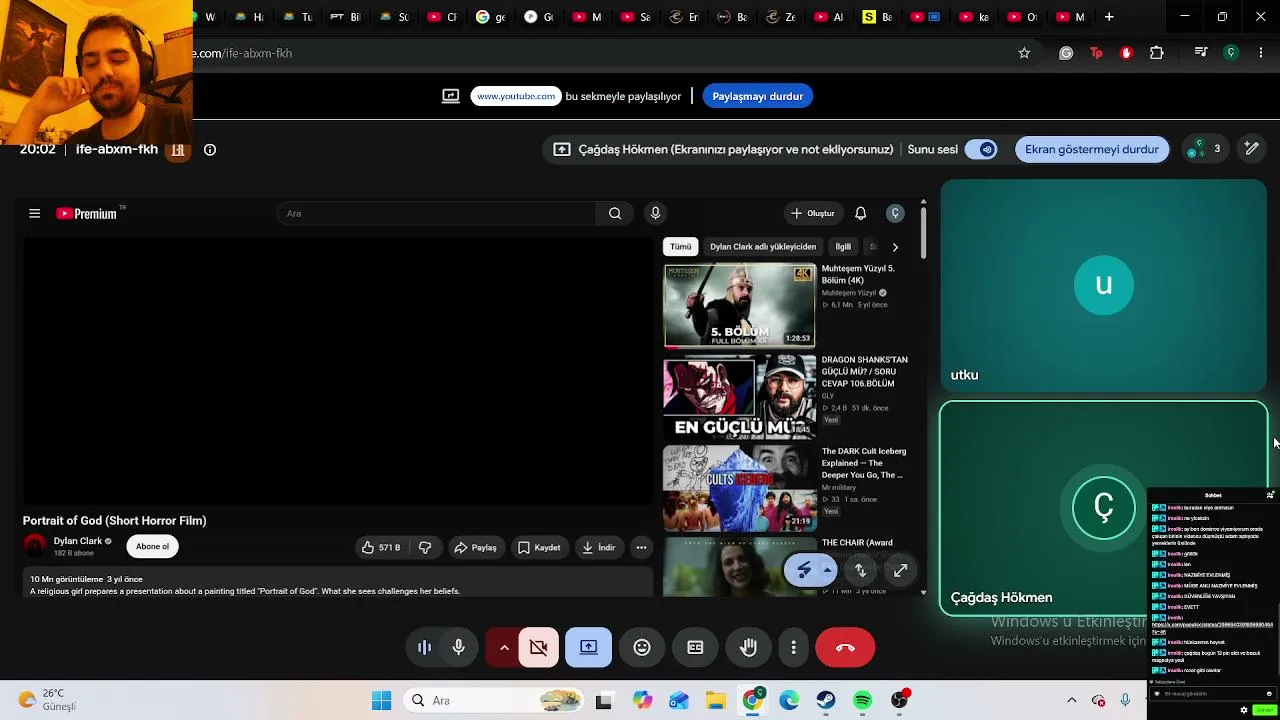Open meeting details info icon beside ife-abxm-fkh
The image size is (1280, 720).
(210, 150)
